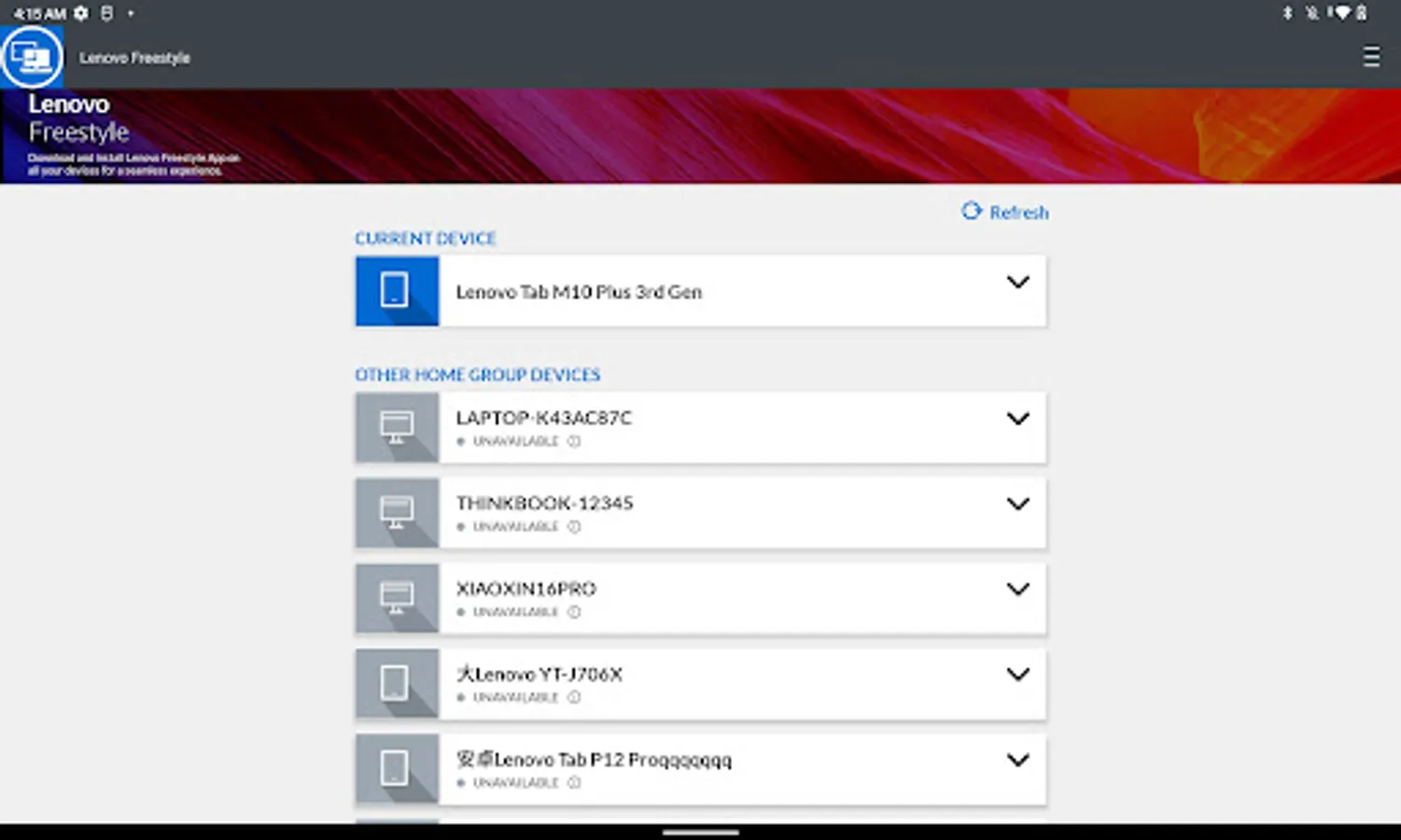Screen dimensions: 1401x840
Task: Click the Refresh button
Action: click(x=1005, y=212)
